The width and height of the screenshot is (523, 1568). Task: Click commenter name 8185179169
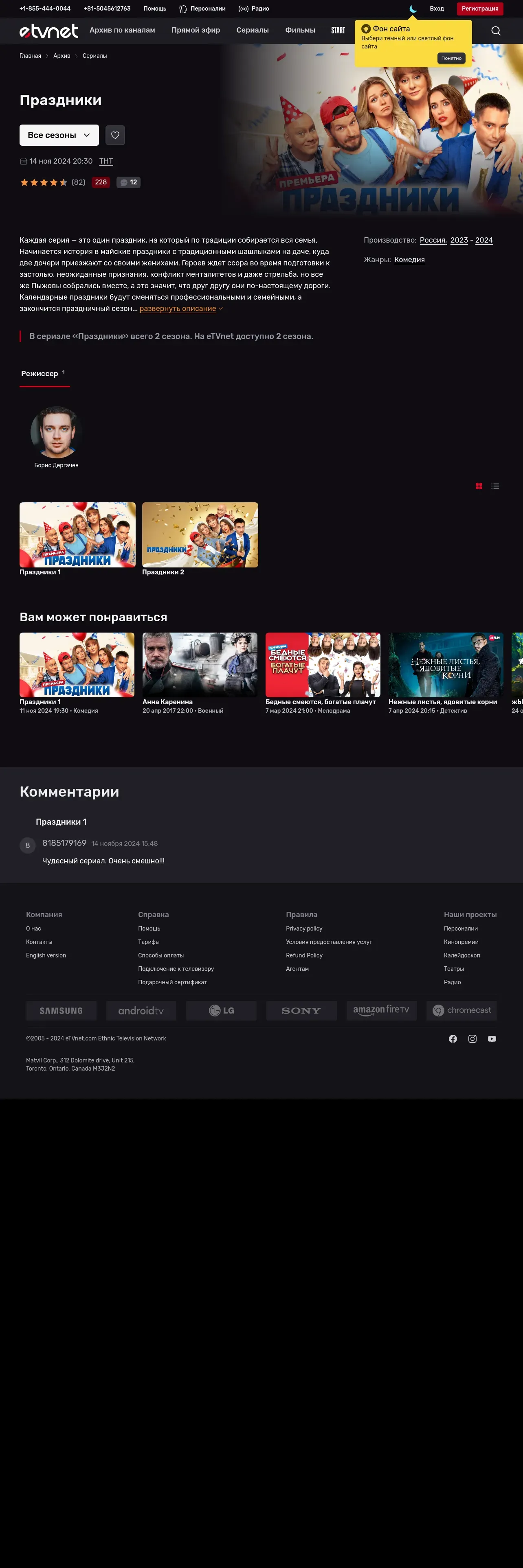click(x=64, y=843)
